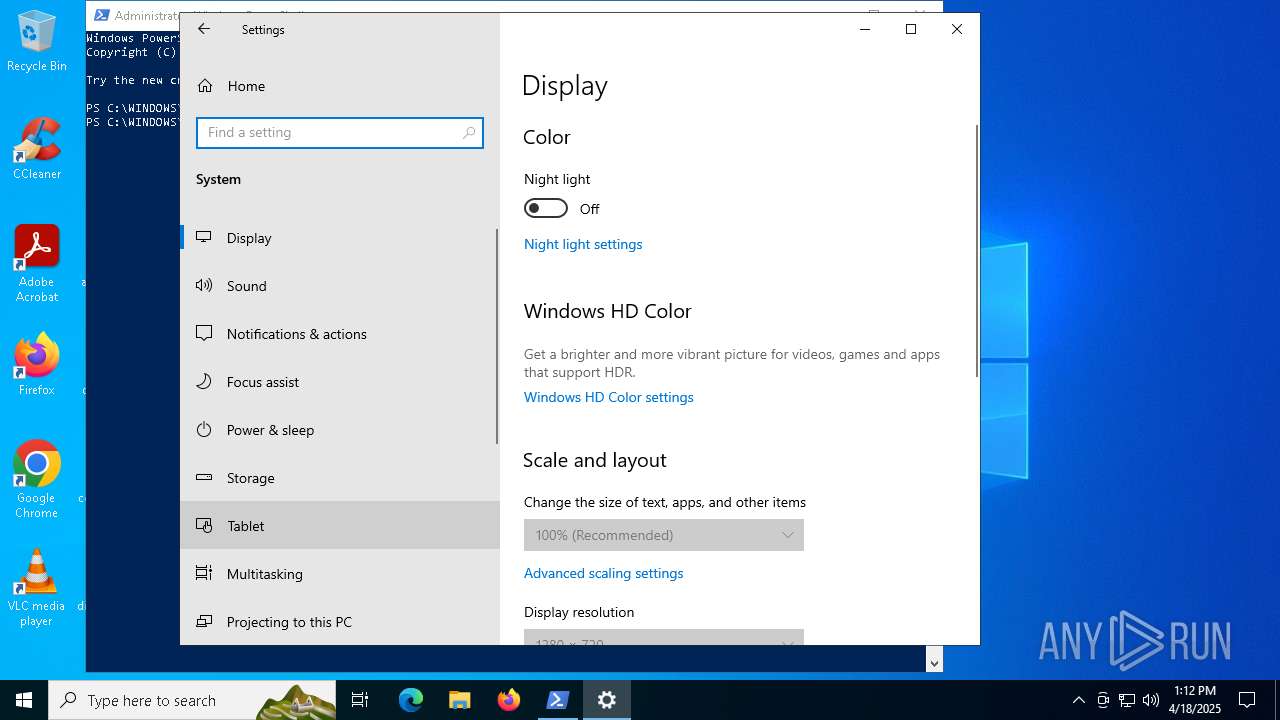This screenshot has height=720, width=1280.
Task: Launch Microsoft Edge from the taskbar
Action: point(411,700)
